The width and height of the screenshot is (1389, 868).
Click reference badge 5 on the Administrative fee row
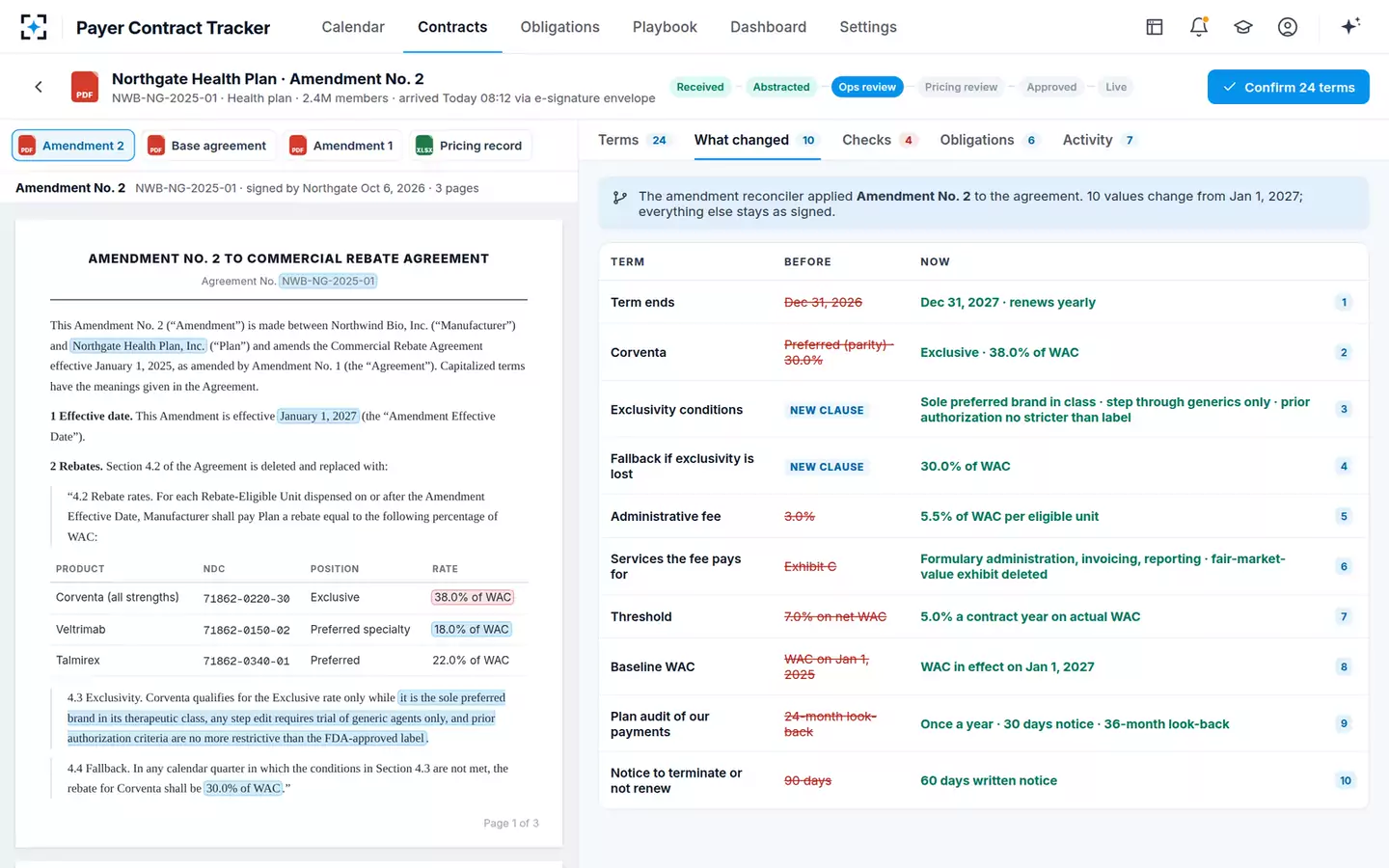pos(1344,516)
